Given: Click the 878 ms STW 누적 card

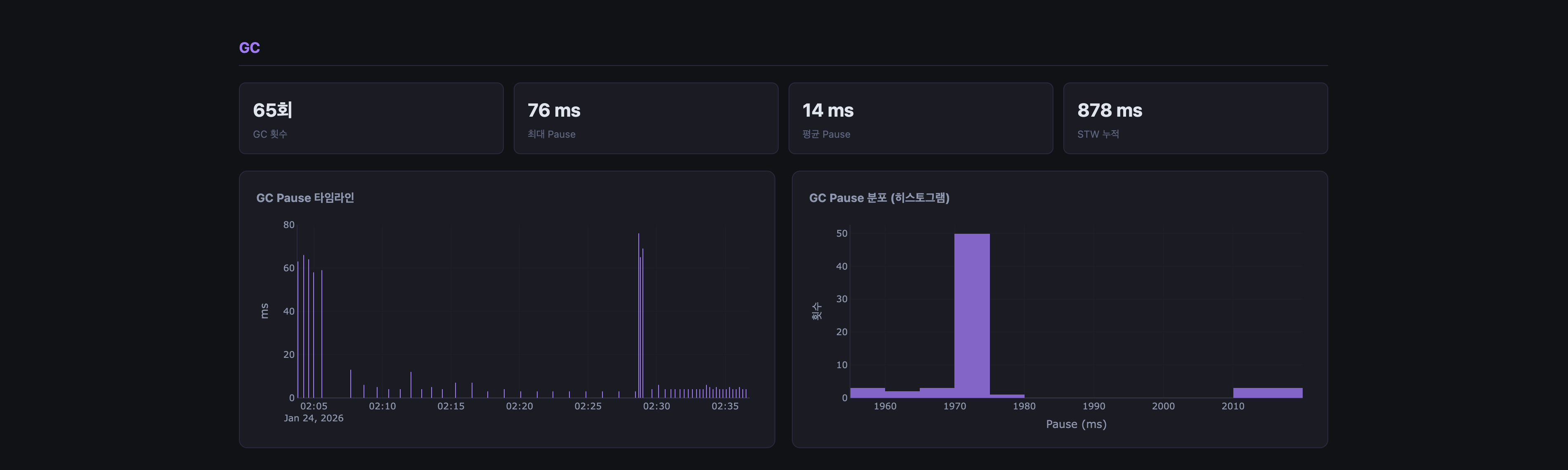Looking at the screenshot, I should coord(1195,118).
